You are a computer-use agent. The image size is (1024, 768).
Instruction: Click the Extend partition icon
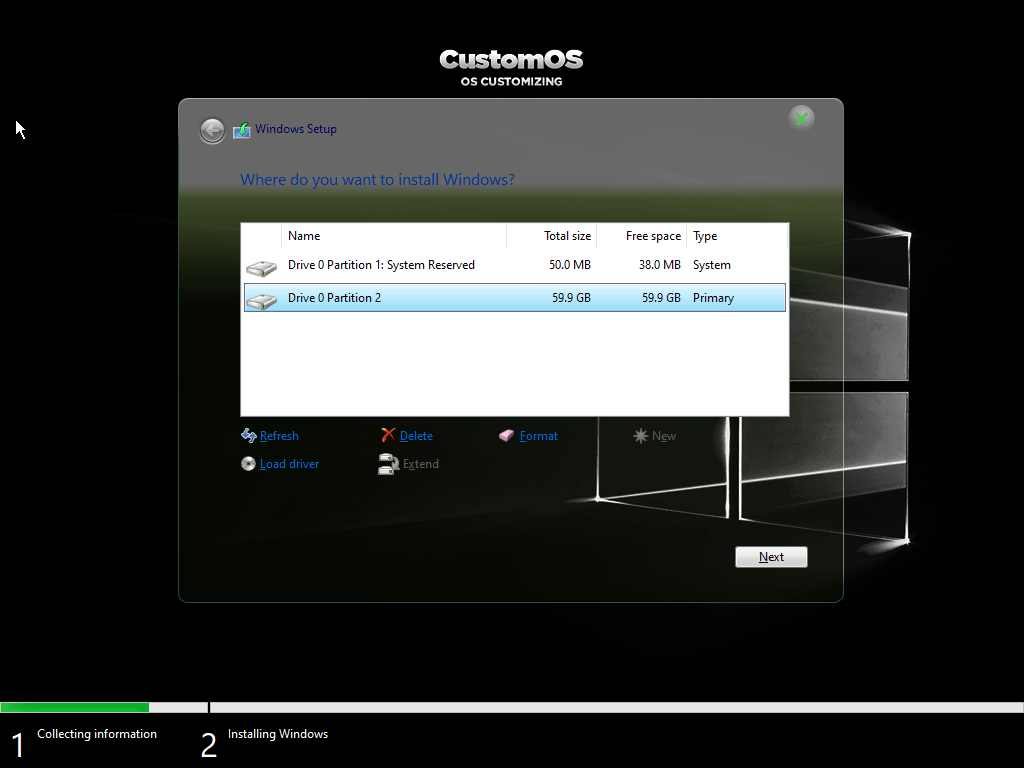pyautogui.click(x=388, y=464)
